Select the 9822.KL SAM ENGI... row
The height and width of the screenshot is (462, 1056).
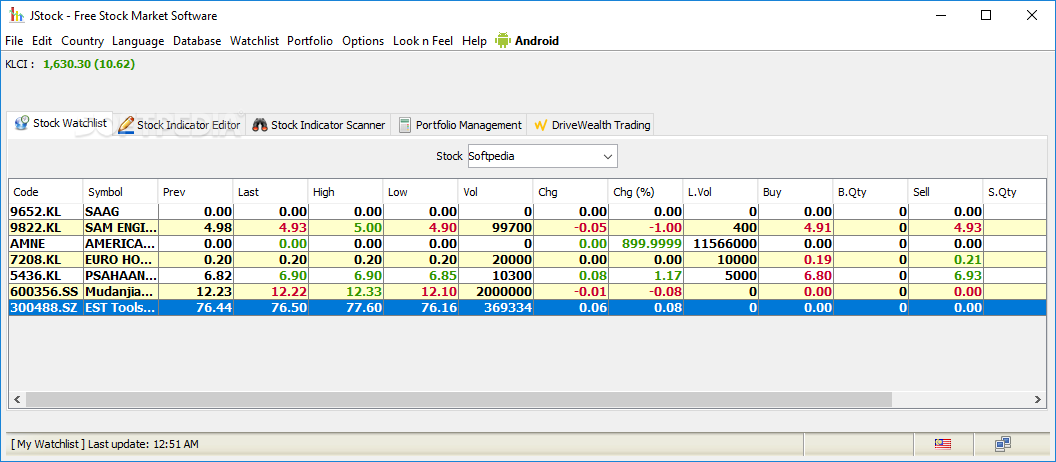(x=527, y=228)
